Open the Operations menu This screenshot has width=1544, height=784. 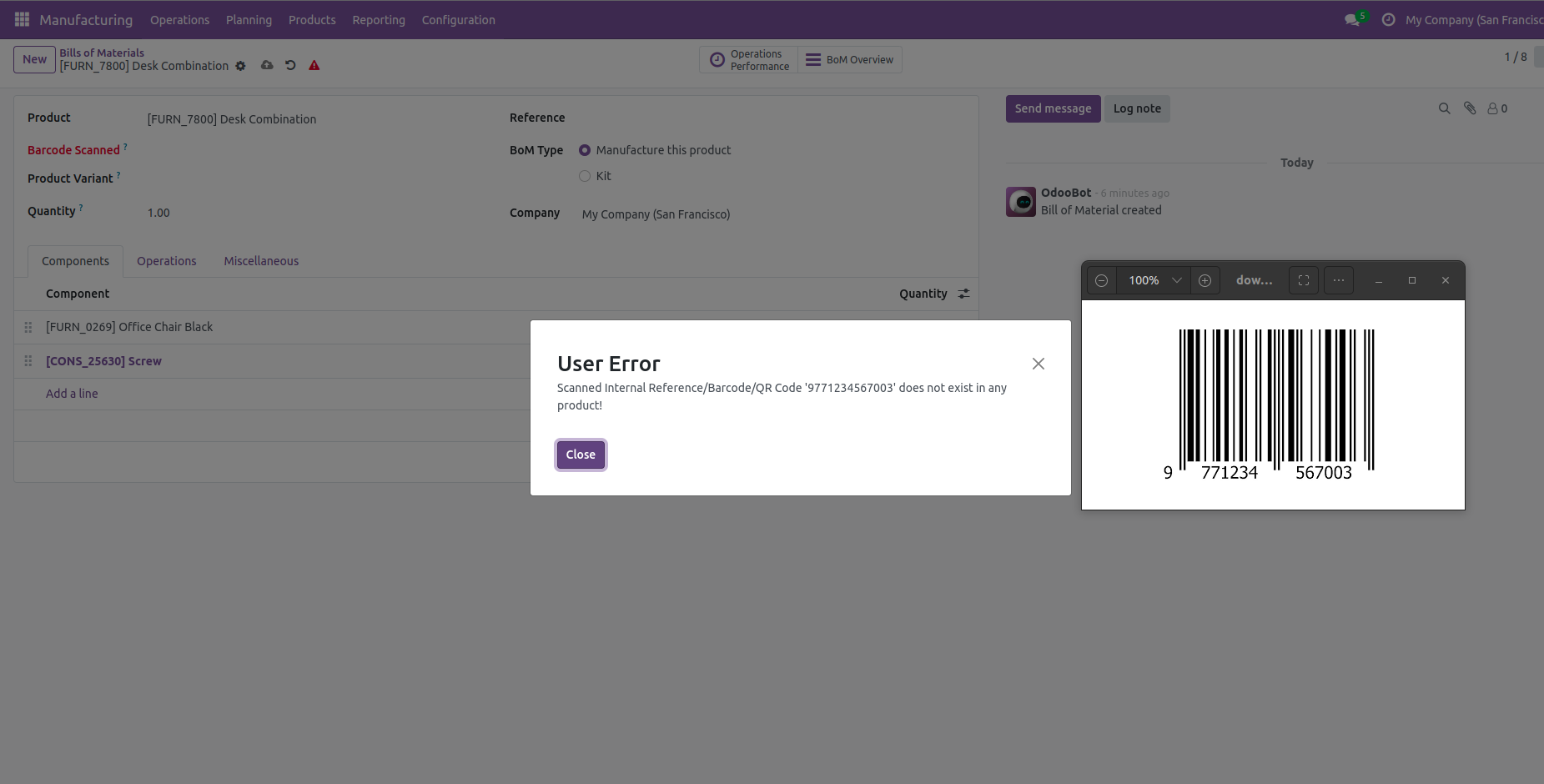(179, 19)
